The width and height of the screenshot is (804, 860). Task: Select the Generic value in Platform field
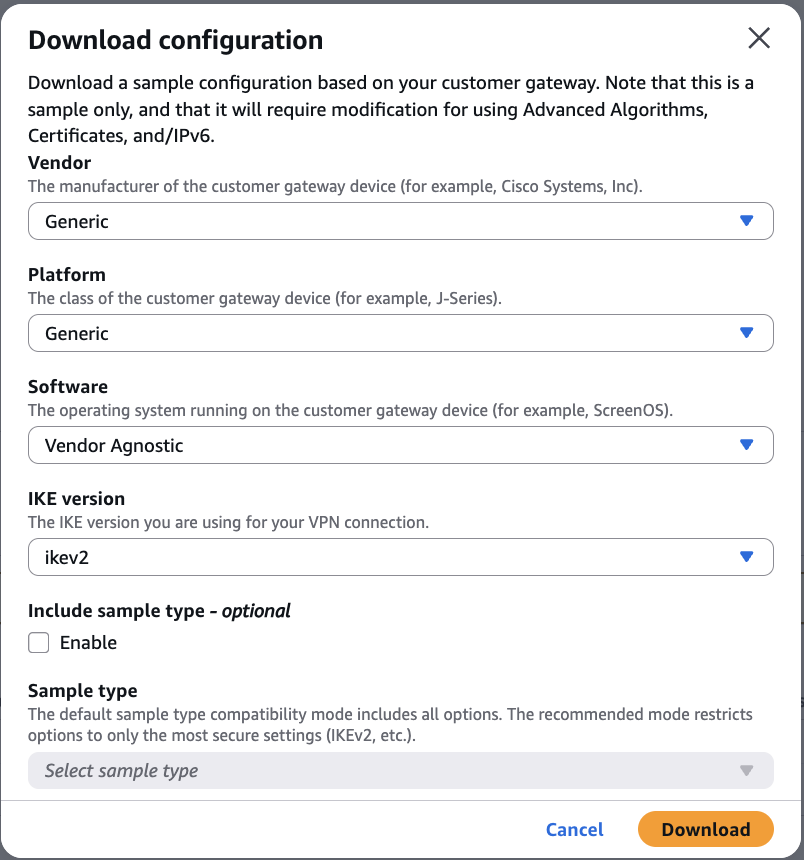pyautogui.click(x=400, y=333)
